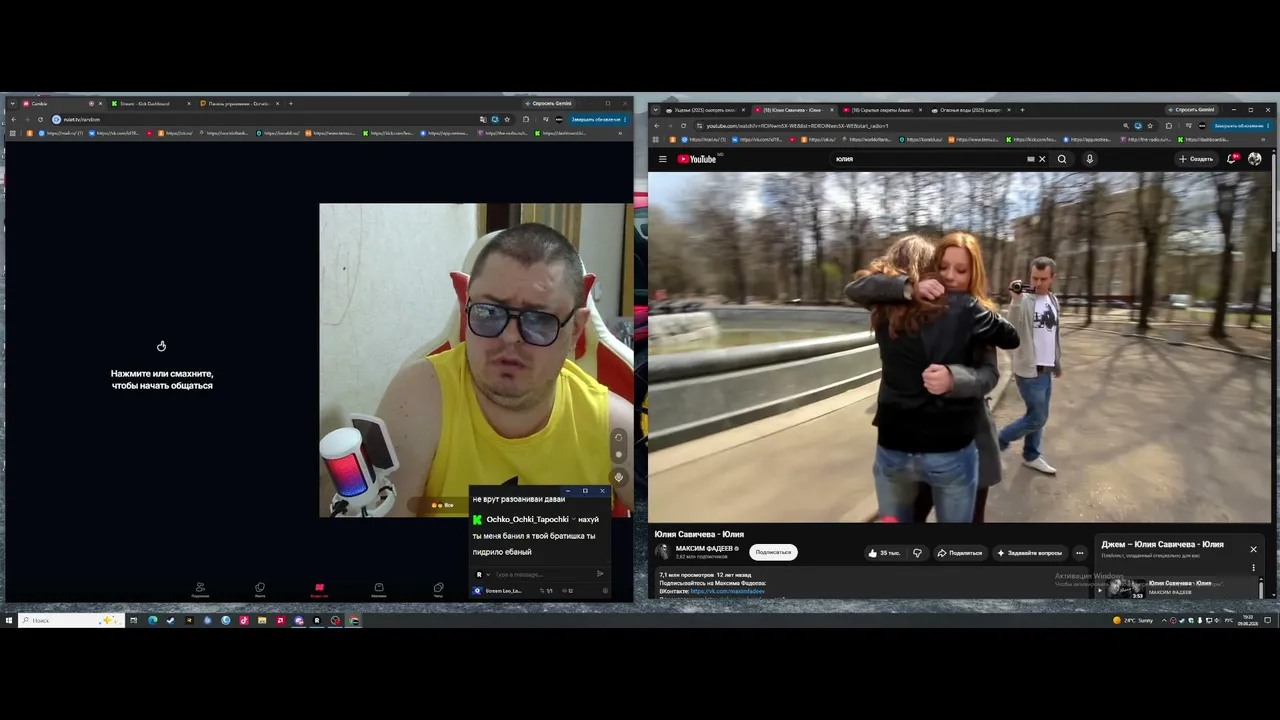
Task: Click the Юлия Савичева playlist thumbnail
Action: click(x=1126, y=588)
